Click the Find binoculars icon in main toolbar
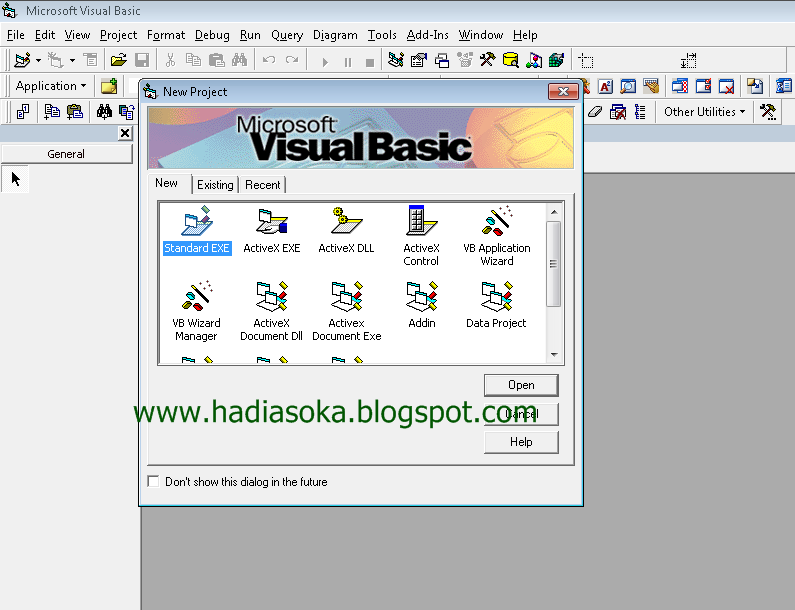Viewport: 795px width, 610px height. [239, 60]
